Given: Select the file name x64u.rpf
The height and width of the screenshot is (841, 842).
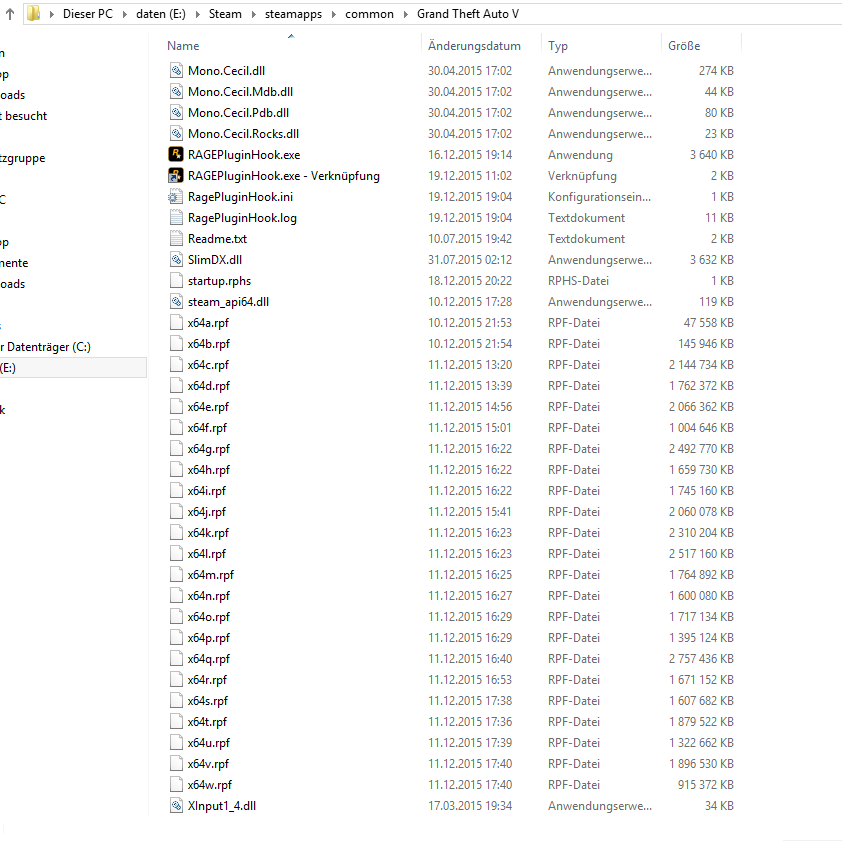Looking at the screenshot, I should tap(208, 743).
